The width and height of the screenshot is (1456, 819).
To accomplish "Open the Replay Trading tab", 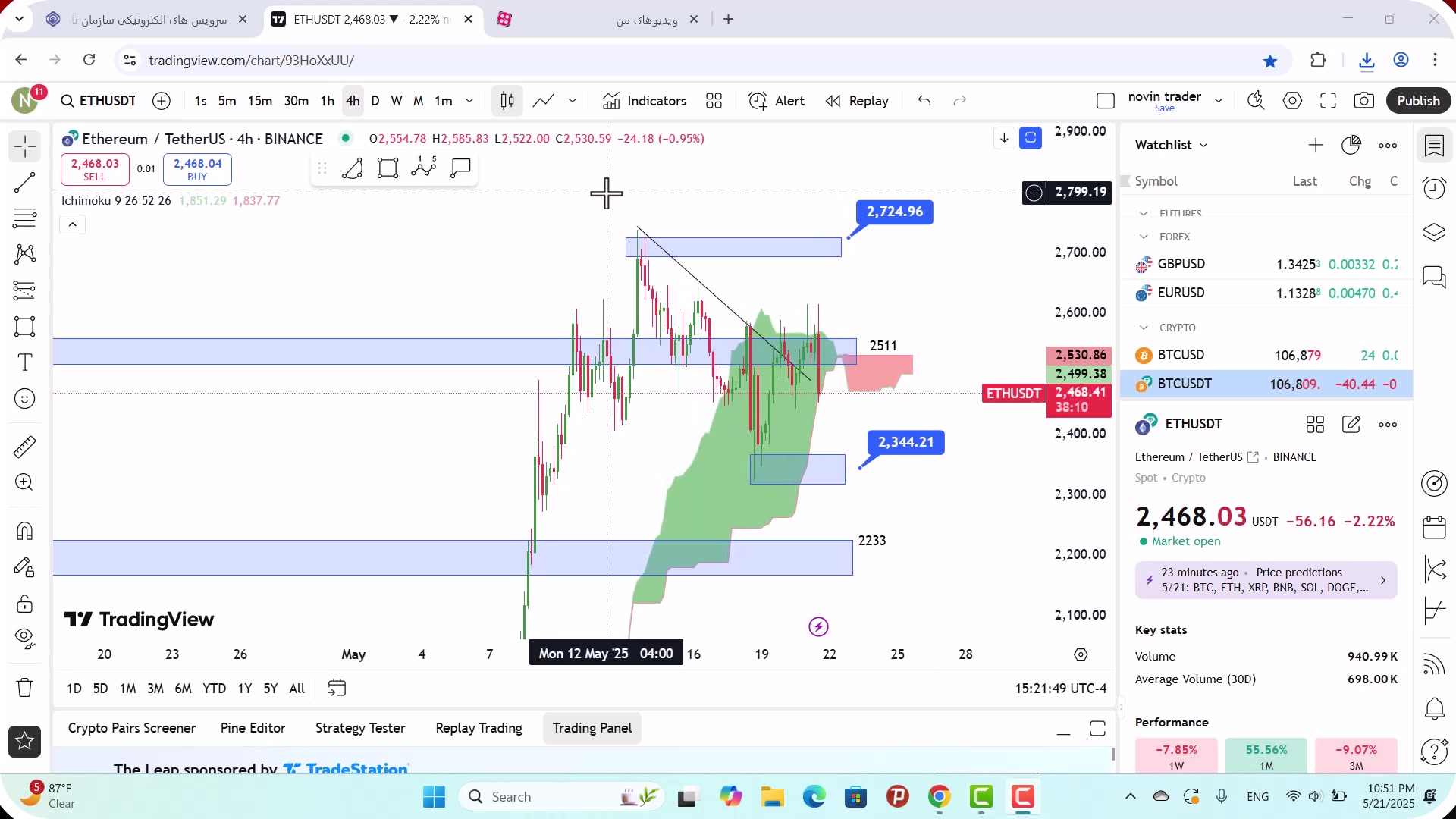I will [x=479, y=728].
